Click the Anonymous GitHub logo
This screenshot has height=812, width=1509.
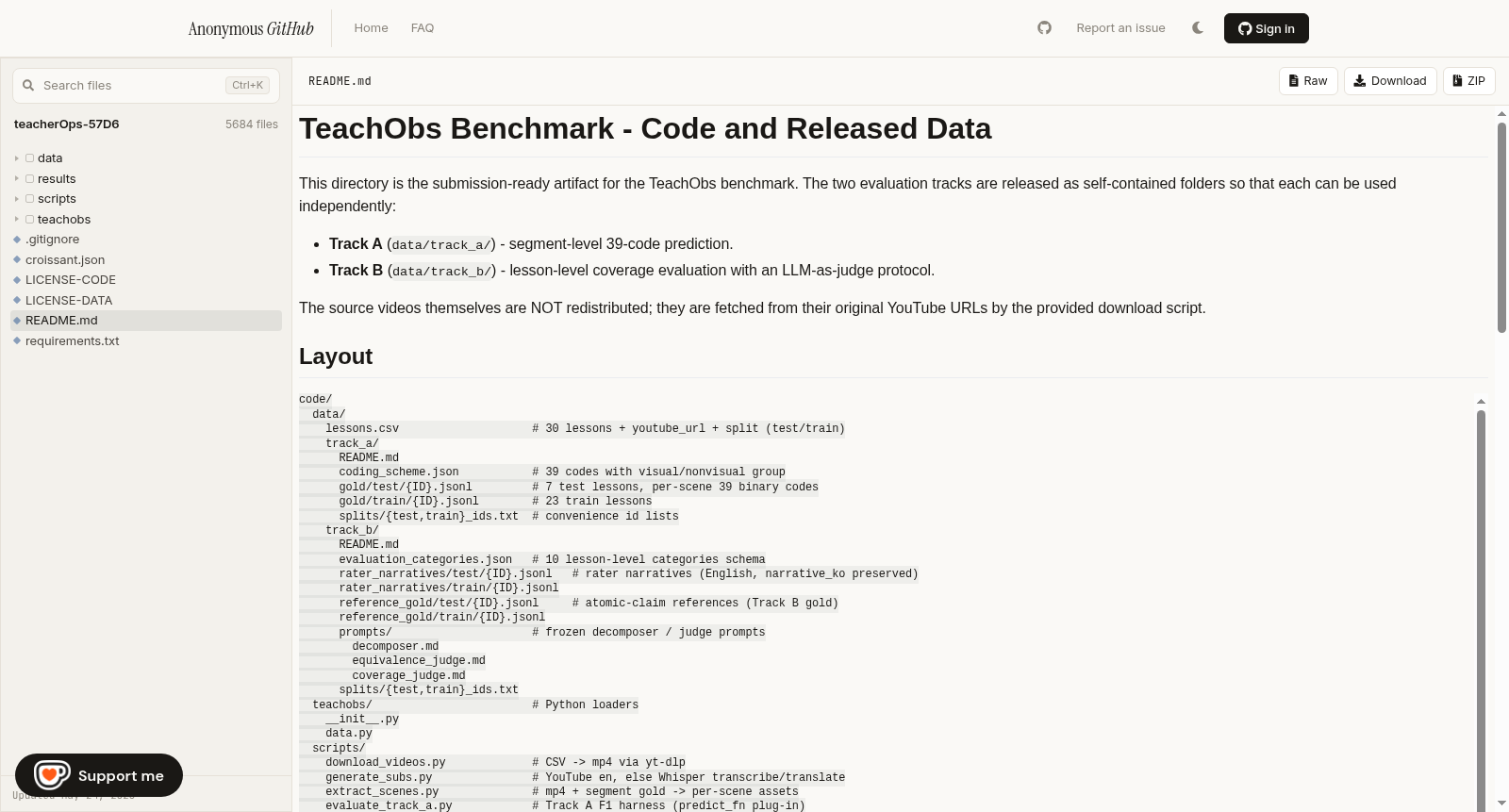(x=251, y=28)
